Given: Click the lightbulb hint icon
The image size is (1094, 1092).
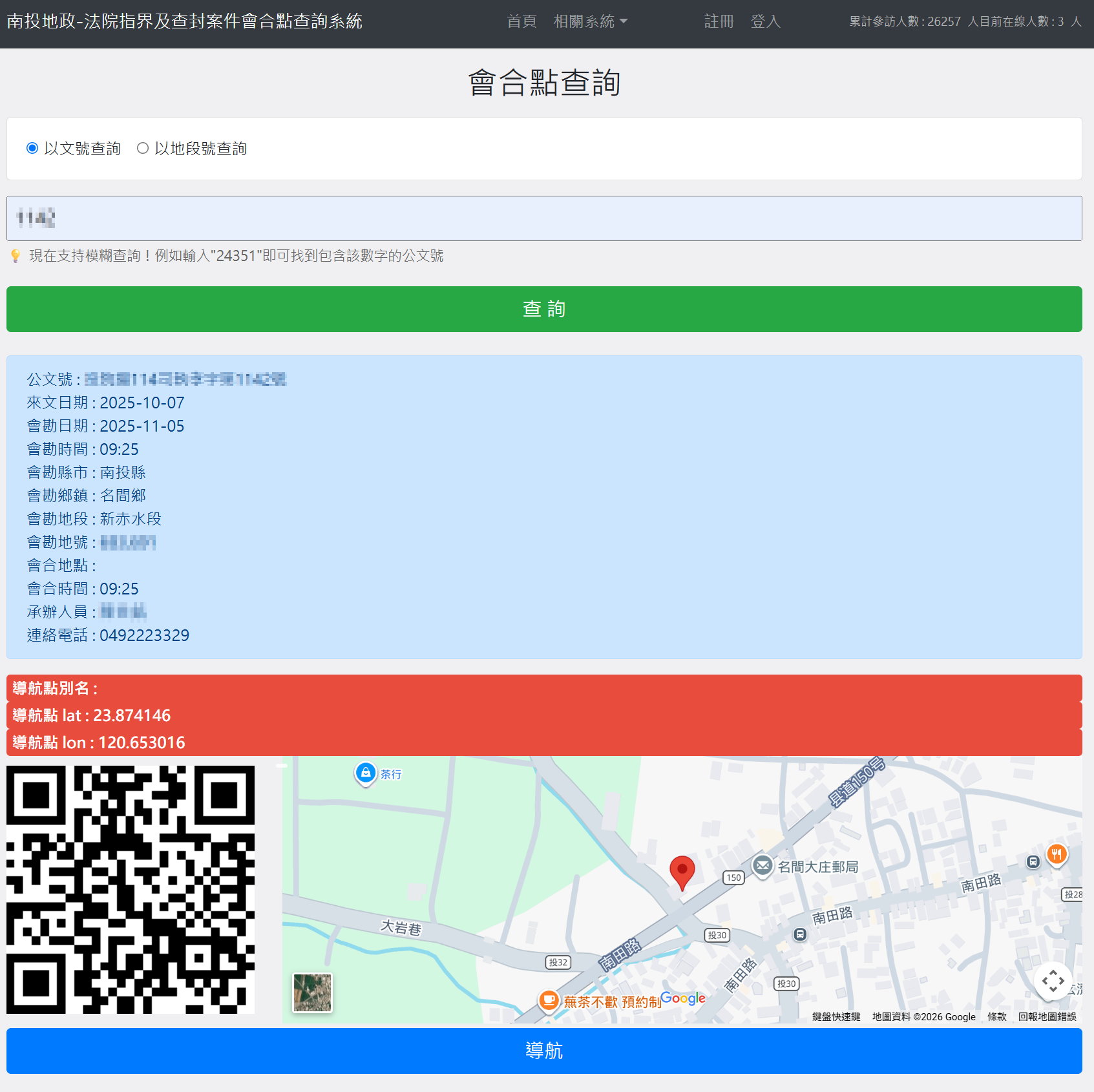Looking at the screenshot, I should pyautogui.click(x=16, y=256).
